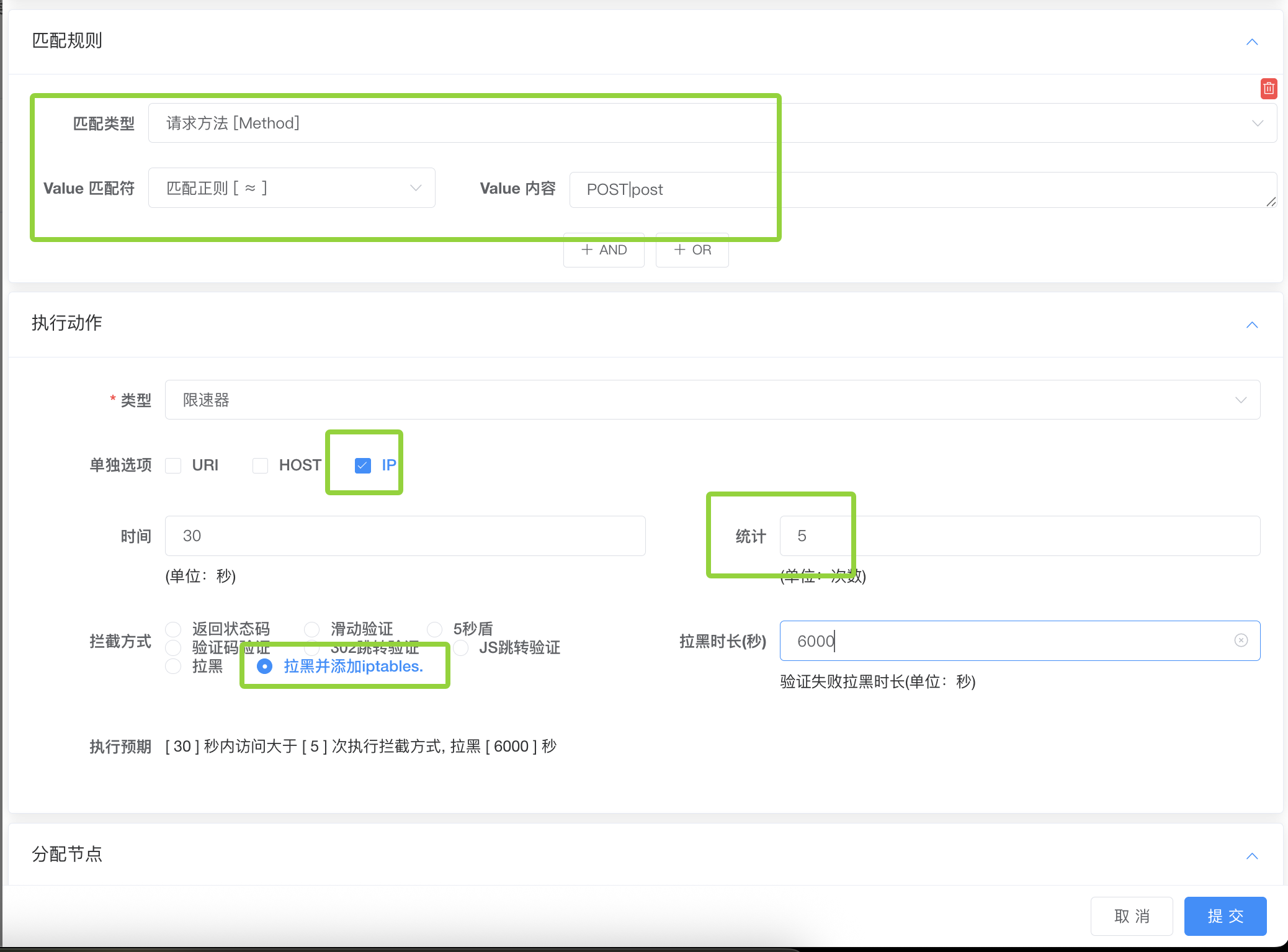Click the 提交 submit button
The height and width of the screenshot is (952, 1288).
point(1225,916)
